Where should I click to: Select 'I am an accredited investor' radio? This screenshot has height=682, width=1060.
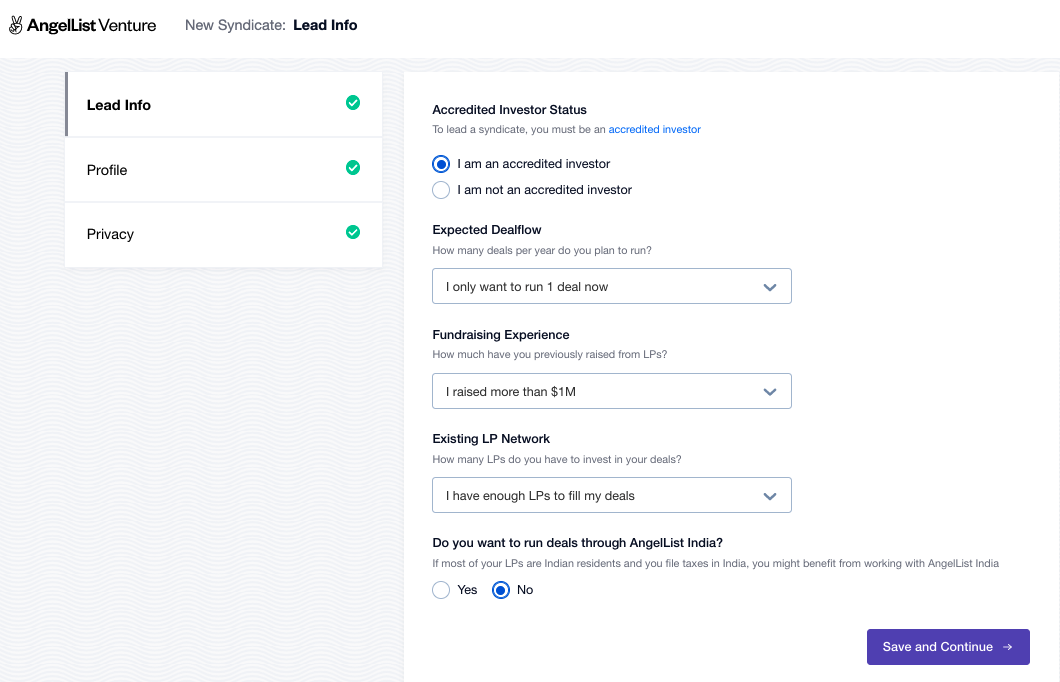click(441, 164)
